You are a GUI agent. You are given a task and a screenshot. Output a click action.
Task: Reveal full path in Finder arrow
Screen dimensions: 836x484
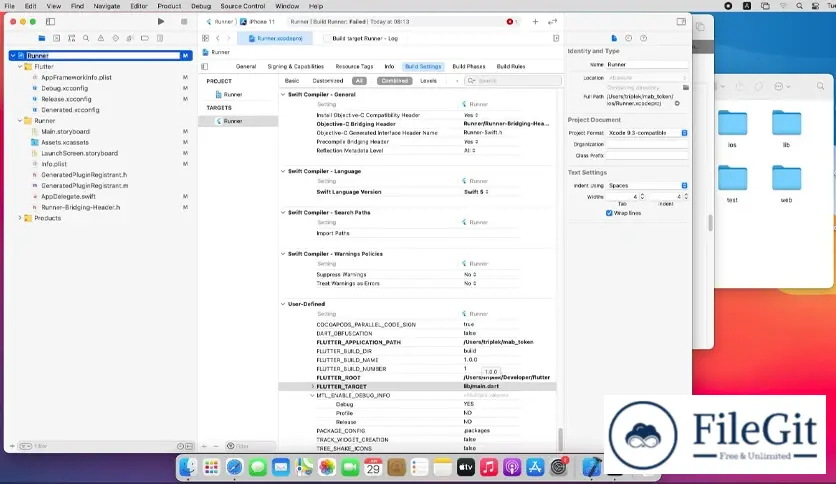[x=677, y=103]
